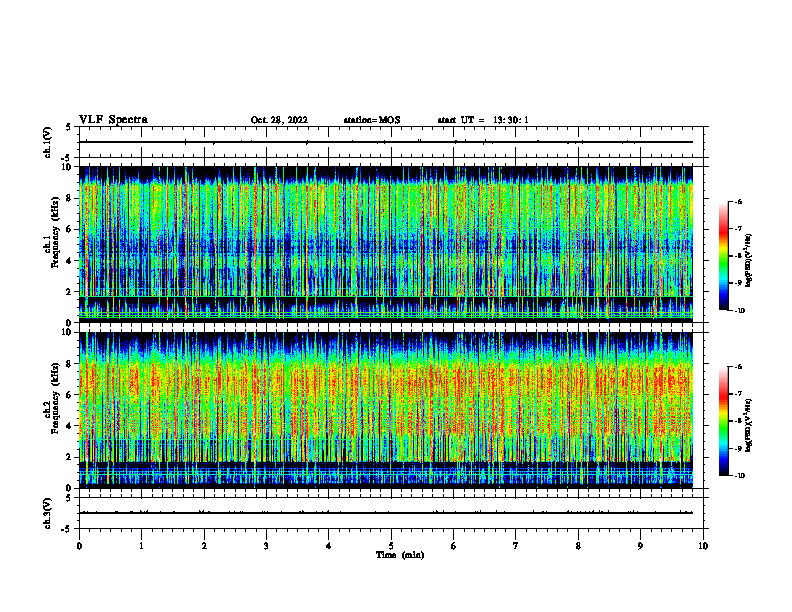Click the ch.2 spectrogram panel
Viewport: 792px width, 612px height.
tap(386, 410)
